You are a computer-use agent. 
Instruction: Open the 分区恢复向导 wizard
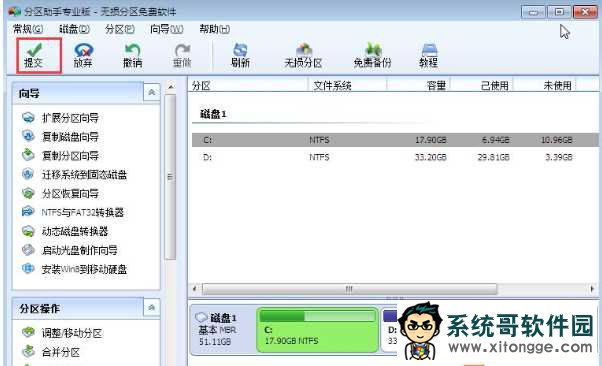(70, 194)
